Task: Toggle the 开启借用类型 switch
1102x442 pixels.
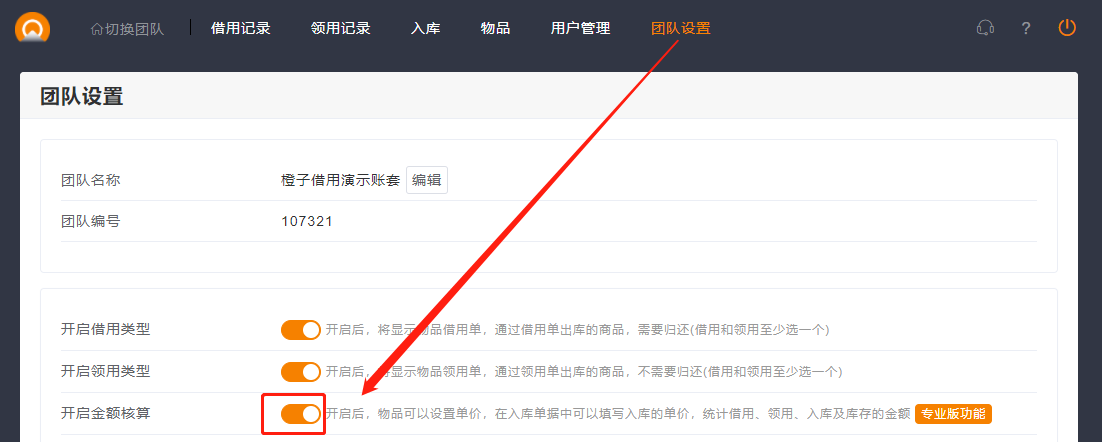Action: pos(301,329)
